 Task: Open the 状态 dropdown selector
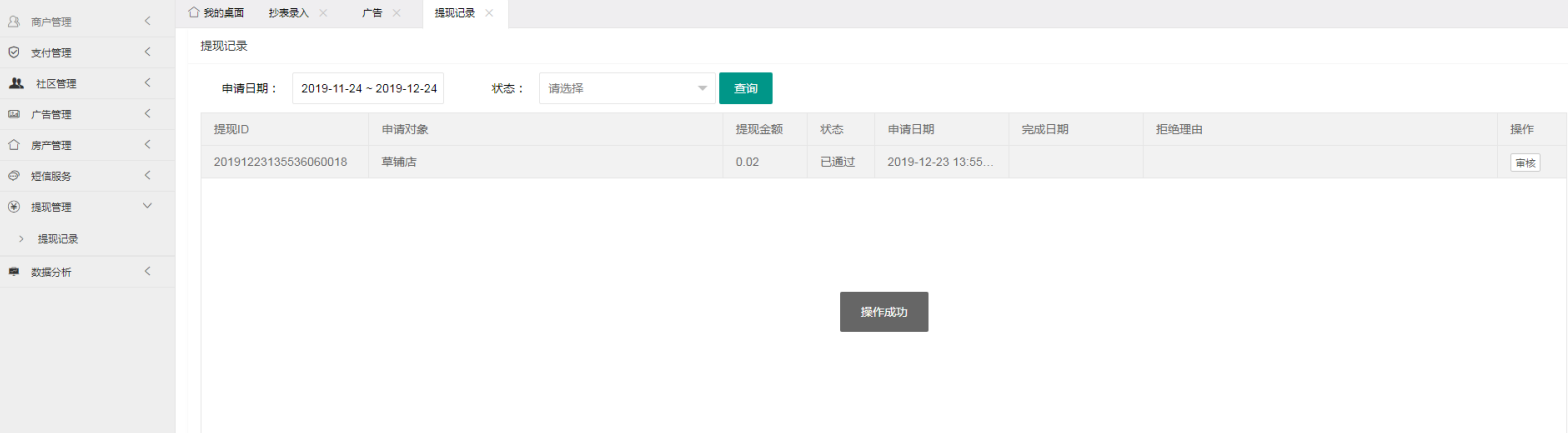[627, 88]
